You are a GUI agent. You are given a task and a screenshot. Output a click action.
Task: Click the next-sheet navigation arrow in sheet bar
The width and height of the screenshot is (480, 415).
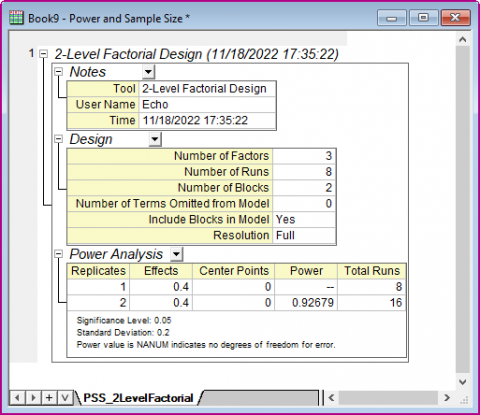pos(33,398)
